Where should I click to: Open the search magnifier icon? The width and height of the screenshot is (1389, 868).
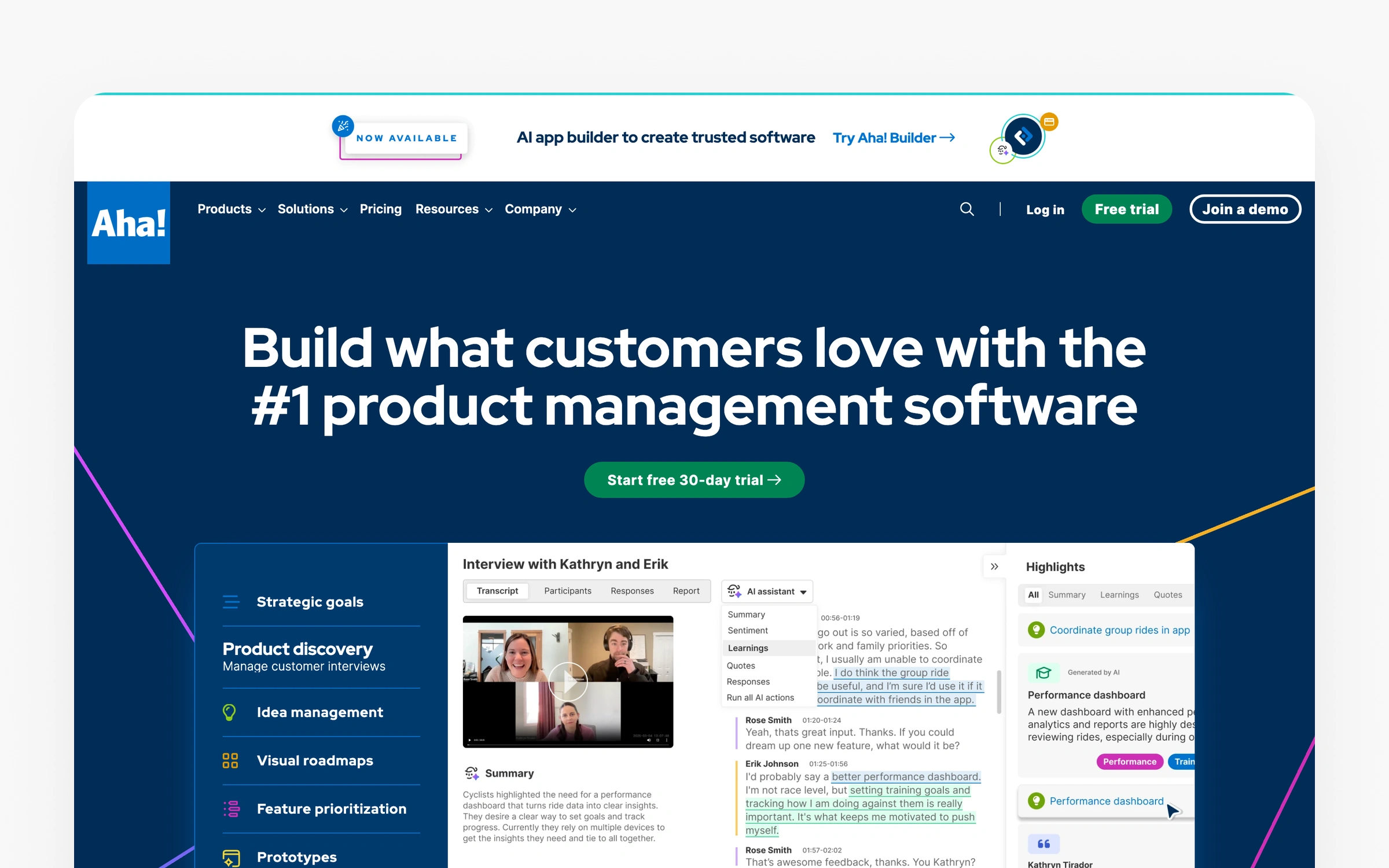click(x=967, y=209)
